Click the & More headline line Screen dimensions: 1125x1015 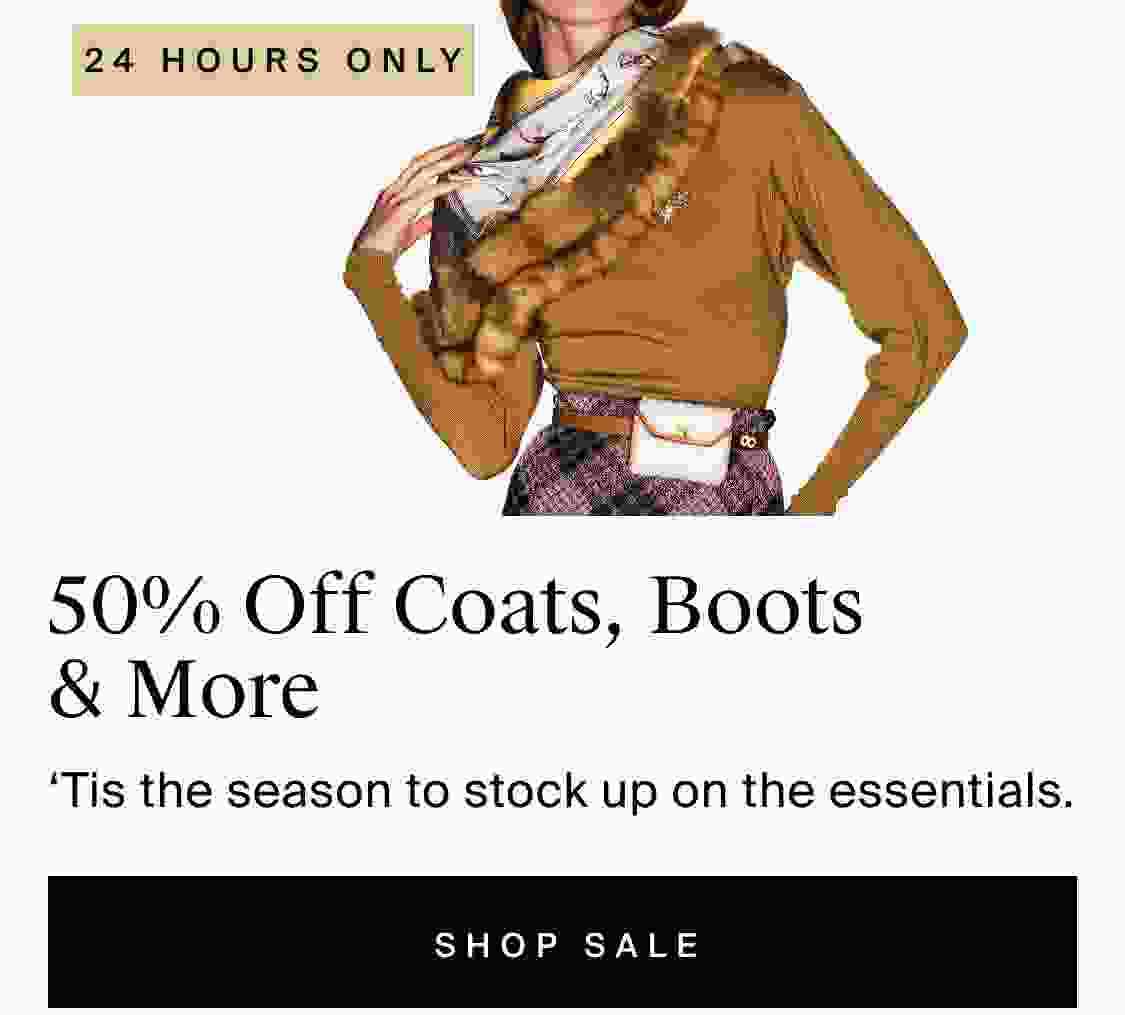pyautogui.click(x=184, y=689)
